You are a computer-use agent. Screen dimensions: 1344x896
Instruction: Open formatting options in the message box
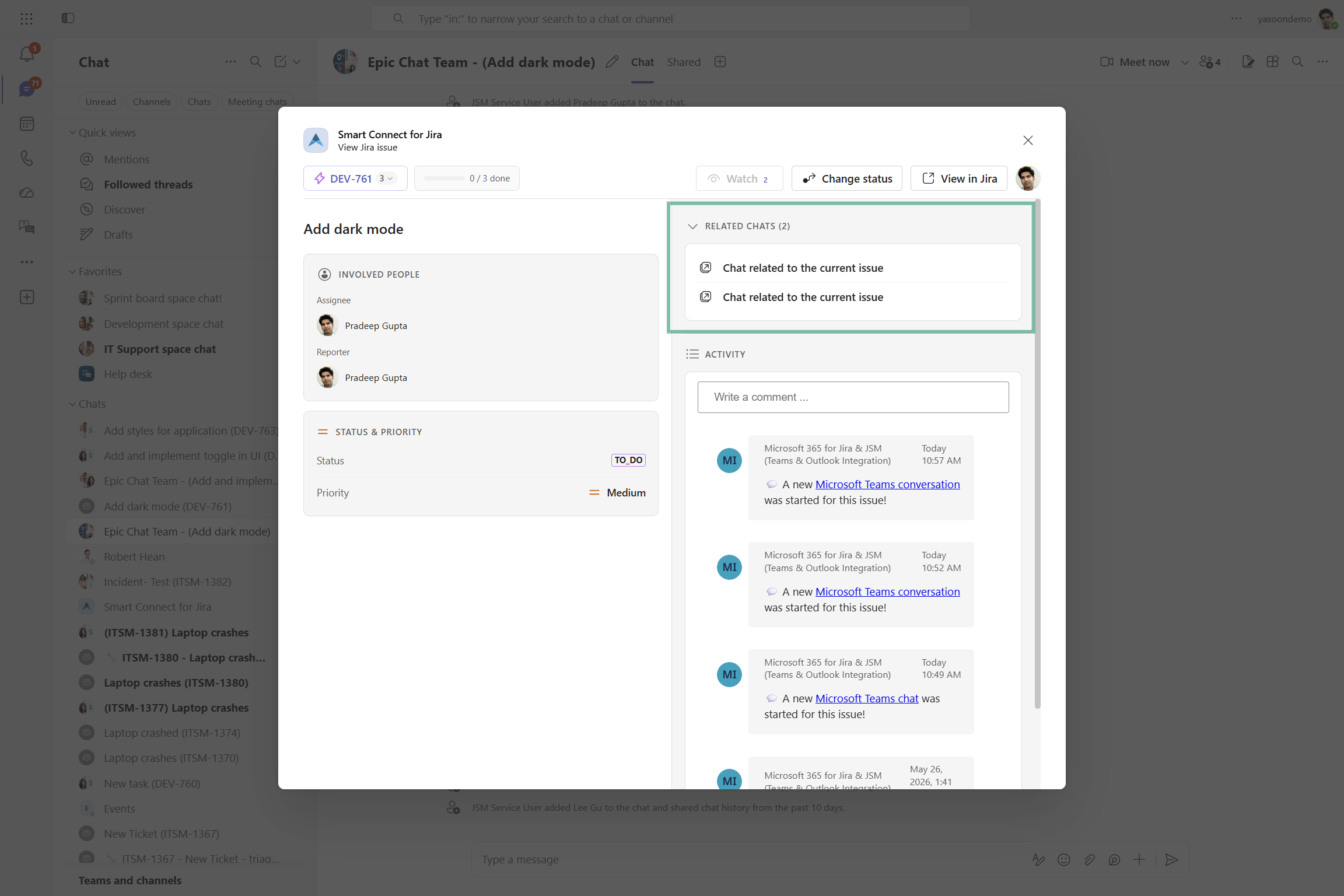(1038, 859)
